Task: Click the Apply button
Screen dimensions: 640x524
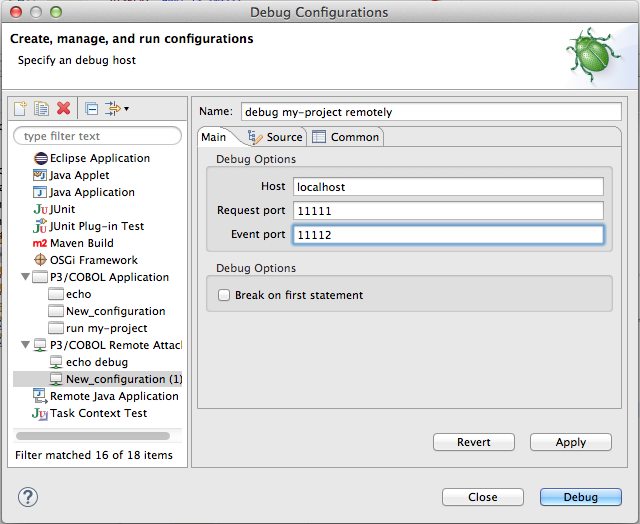Action: click(x=571, y=442)
